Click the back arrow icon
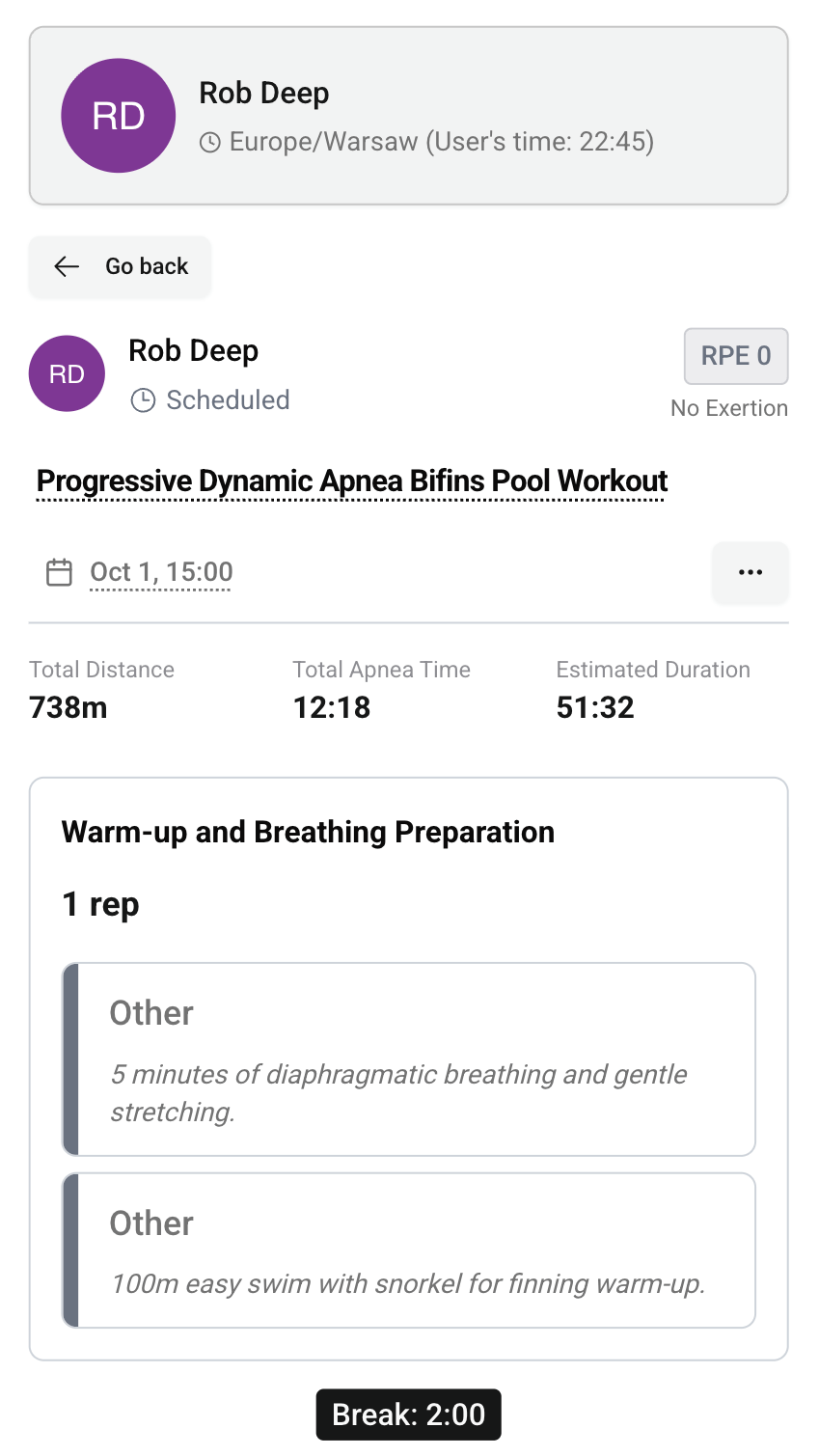This screenshot has width=819, height=1456. (x=66, y=266)
